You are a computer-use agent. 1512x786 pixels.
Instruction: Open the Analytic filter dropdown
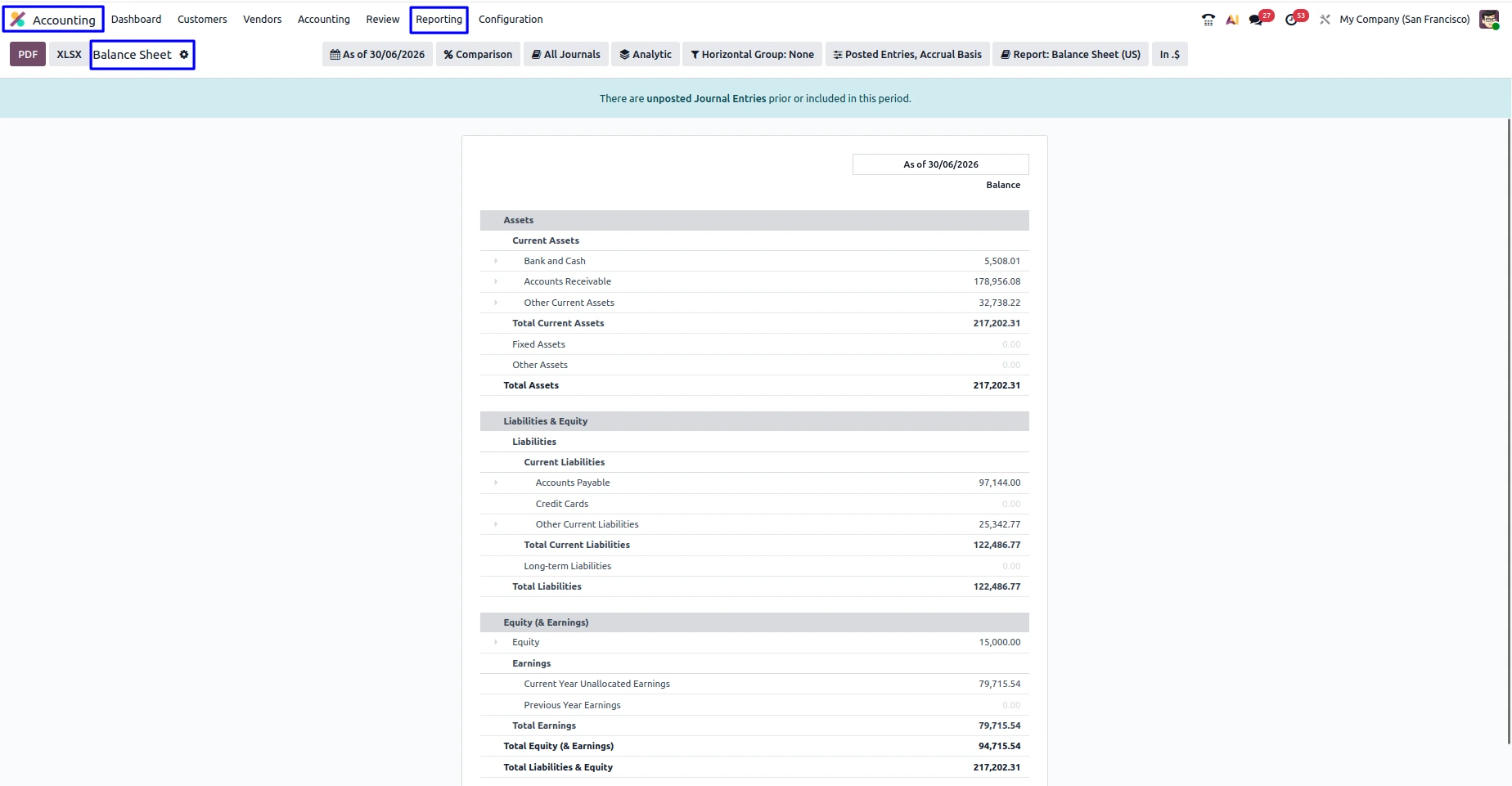646,55
